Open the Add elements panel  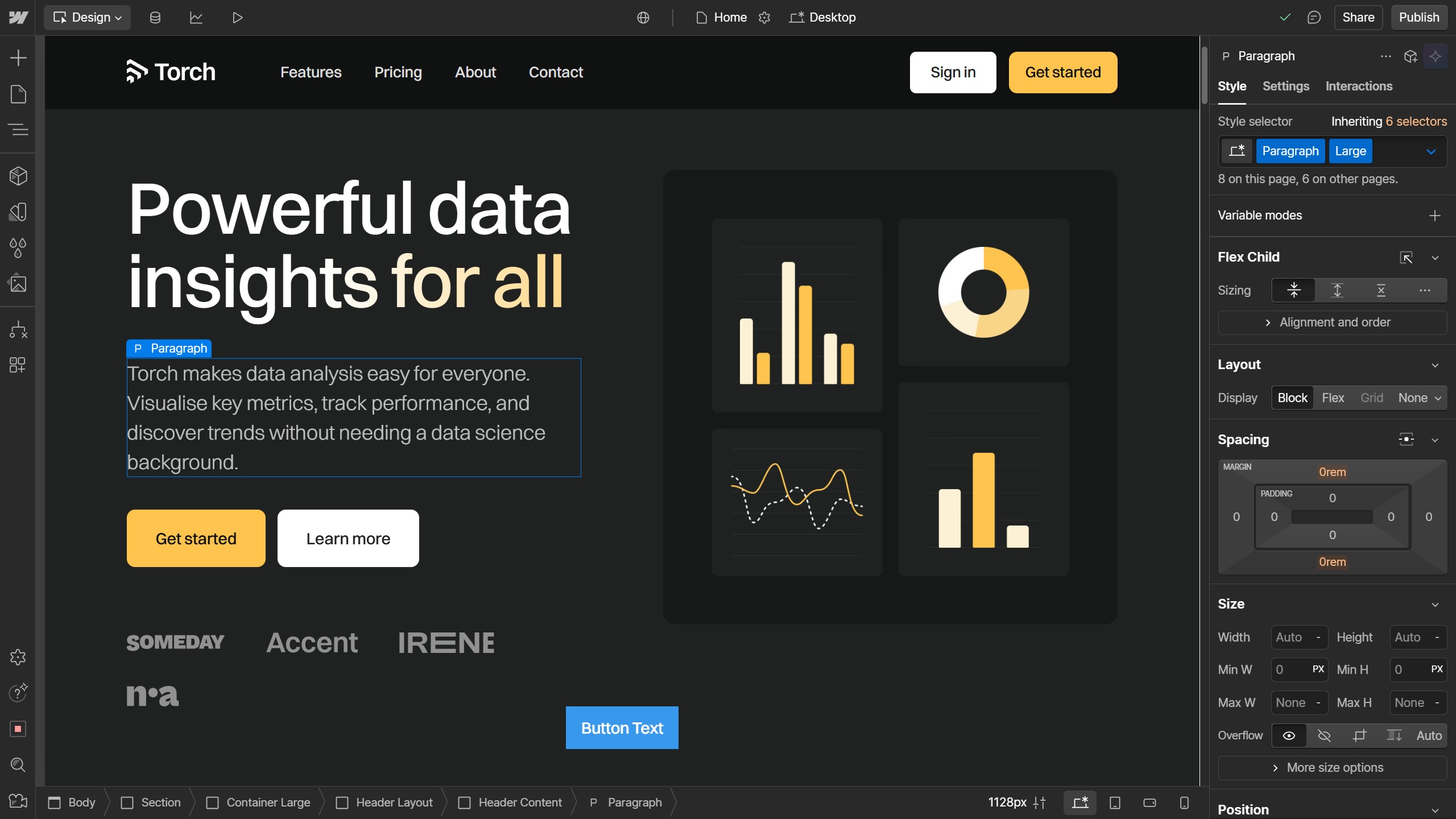click(18, 57)
